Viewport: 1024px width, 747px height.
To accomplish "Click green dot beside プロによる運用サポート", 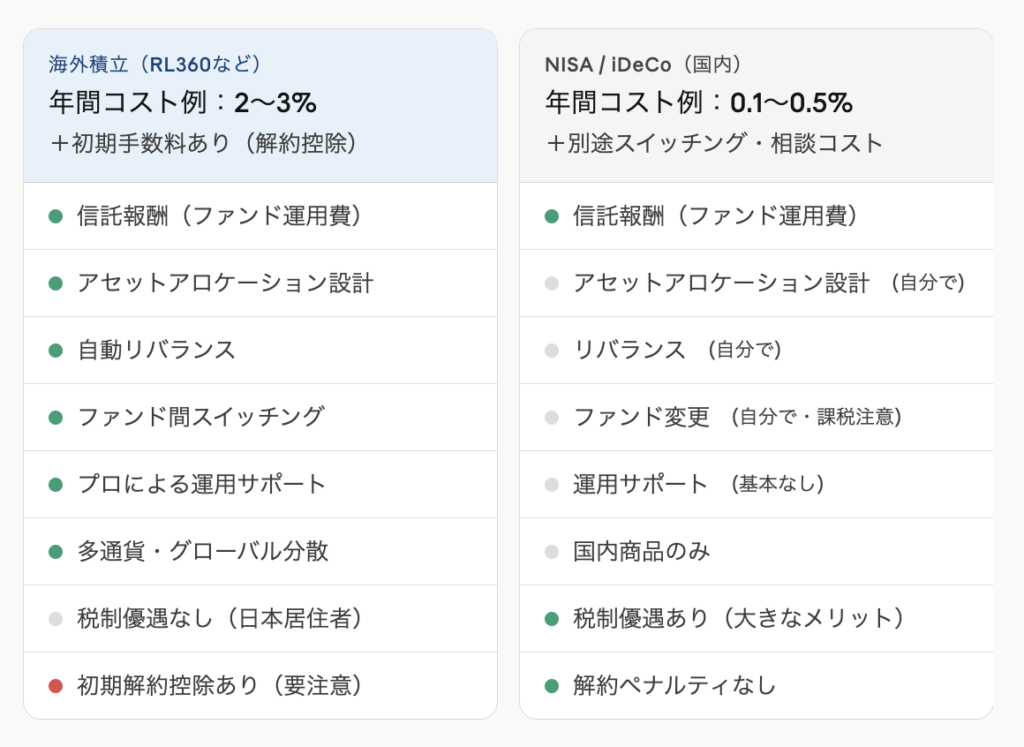I will click(x=55, y=484).
